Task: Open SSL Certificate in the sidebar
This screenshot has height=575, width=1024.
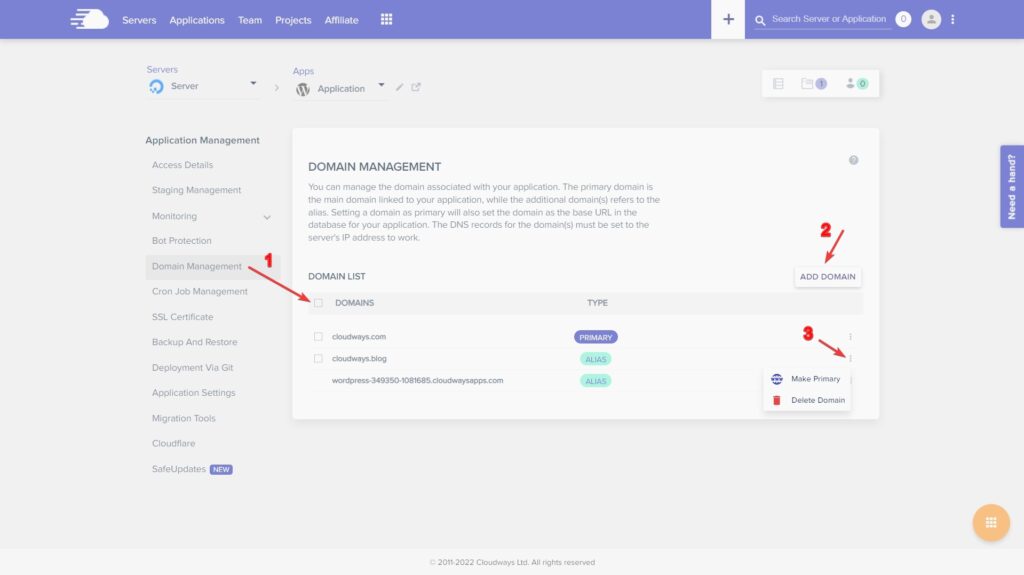Action: (183, 317)
